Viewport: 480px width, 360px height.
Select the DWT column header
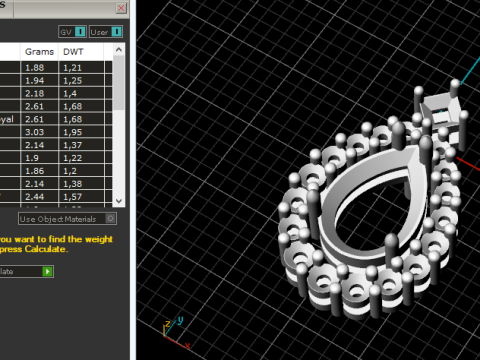click(x=81, y=52)
